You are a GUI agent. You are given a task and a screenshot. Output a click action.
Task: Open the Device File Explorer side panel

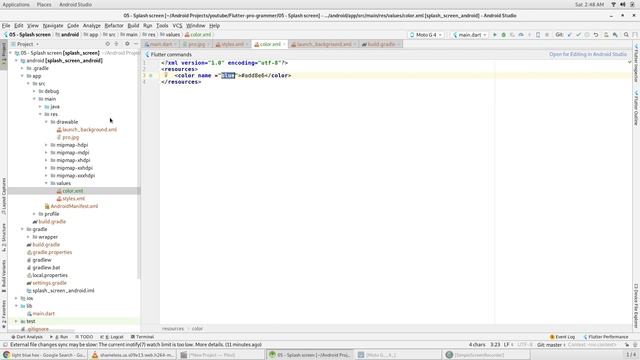click(636, 306)
